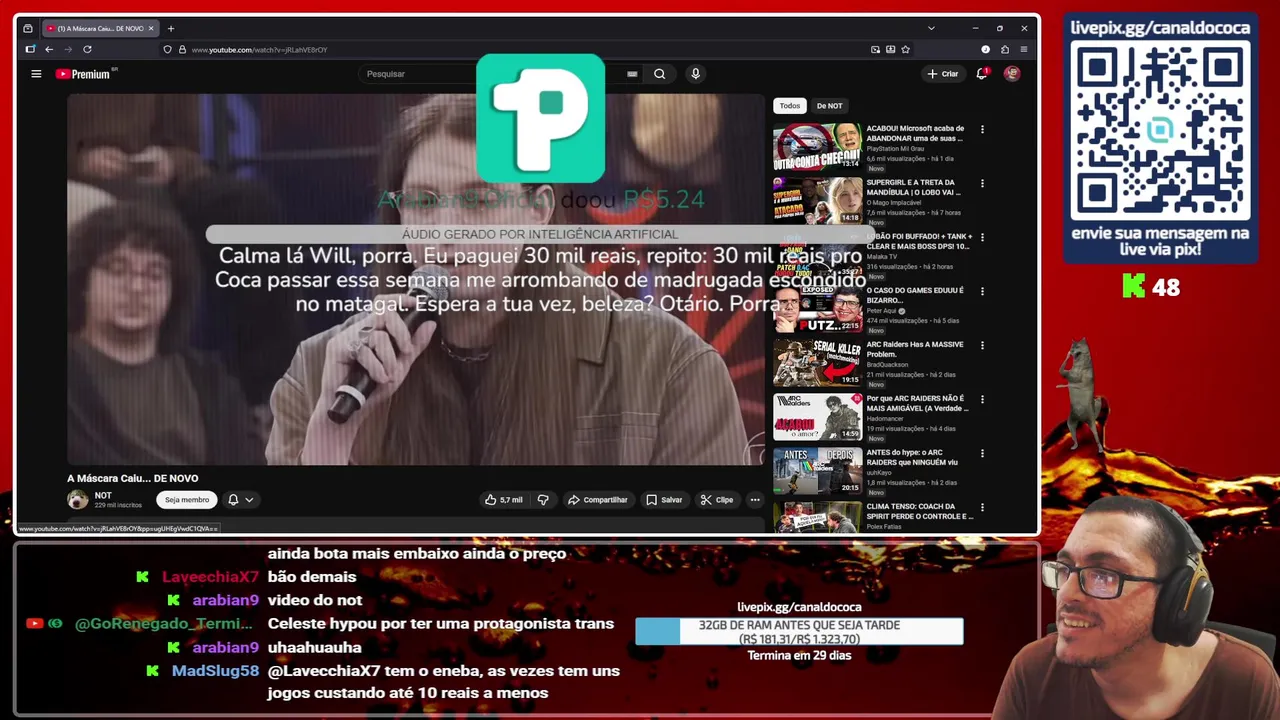Open ANTES do hype ARC RAIDERS thumbnail
This screenshot has width=1280, height=720.
[817, 470]
